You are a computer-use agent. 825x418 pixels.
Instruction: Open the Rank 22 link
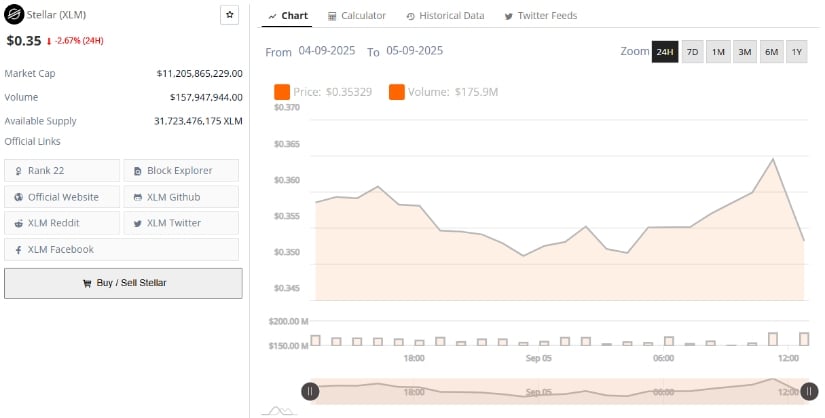(x=62, y=171)
